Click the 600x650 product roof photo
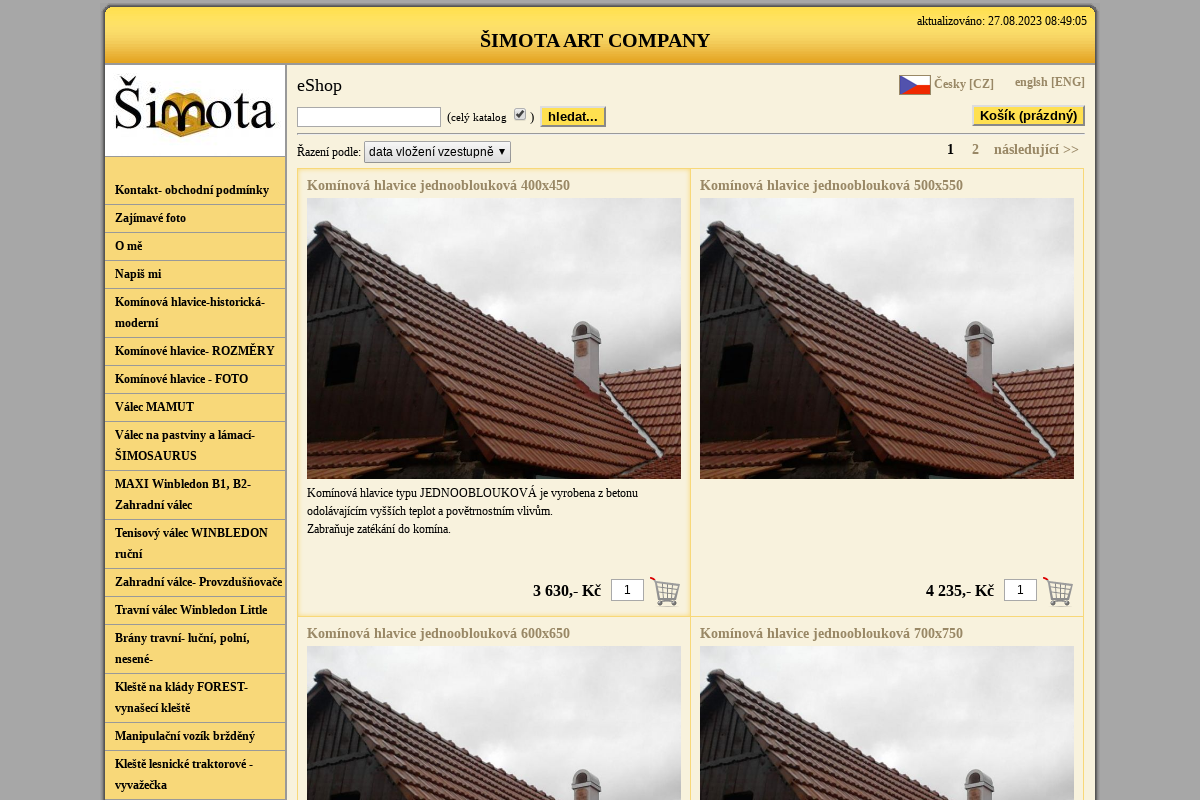This screenshot has height=800, width=1200. (x=494, y=723)
